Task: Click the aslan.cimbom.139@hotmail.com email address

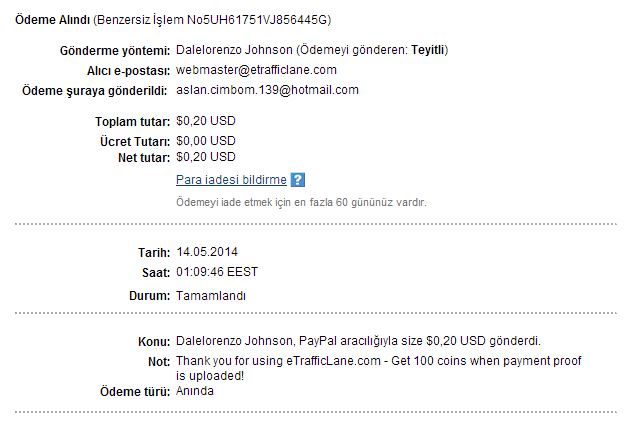Action: 267,90
